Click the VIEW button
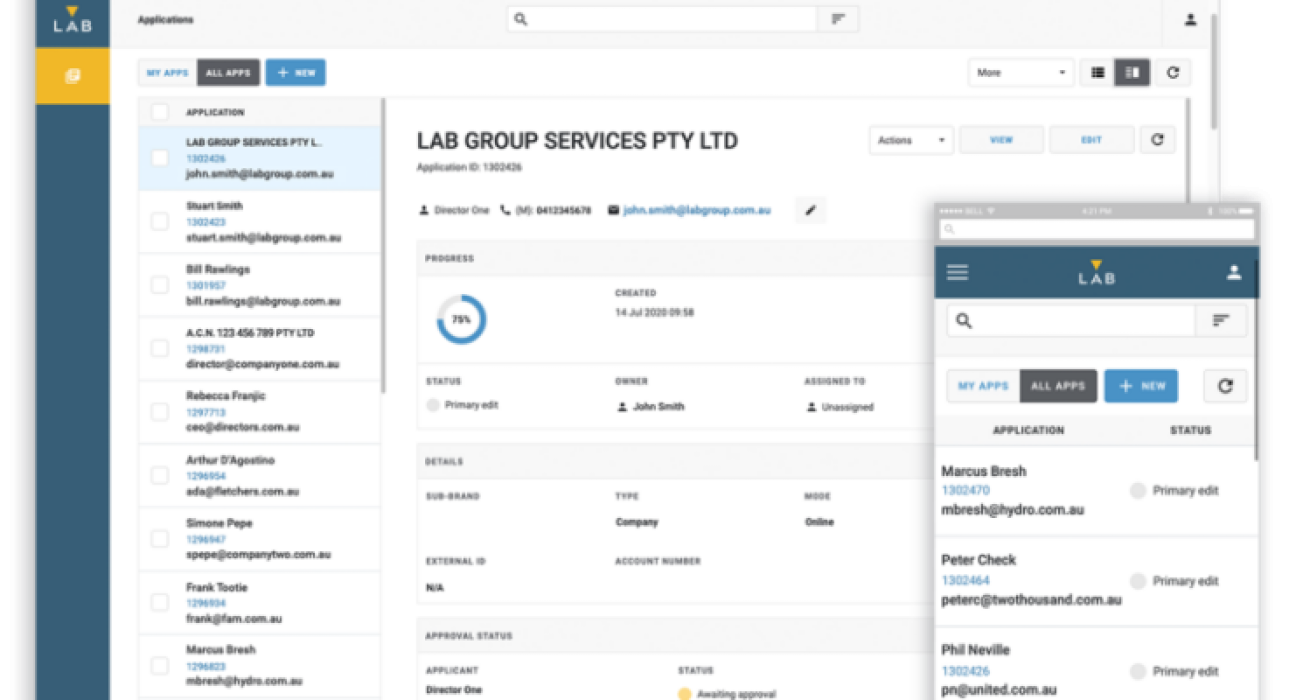The width and height of the screenshot is (1296, 700). coord(1001,139)
